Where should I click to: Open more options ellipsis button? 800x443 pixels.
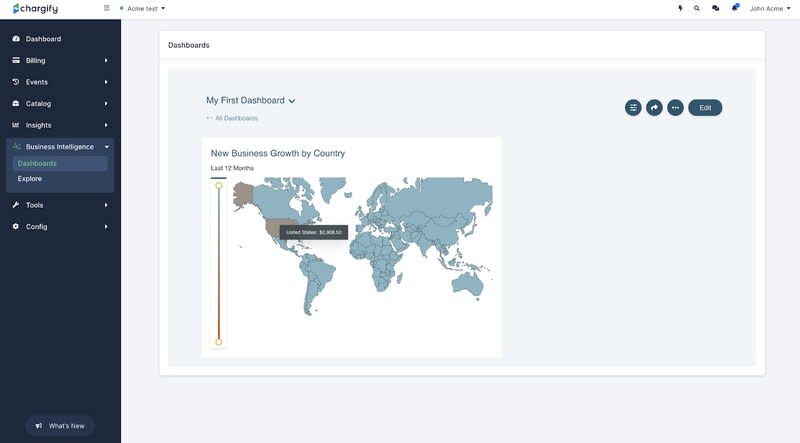click(675, 108)
